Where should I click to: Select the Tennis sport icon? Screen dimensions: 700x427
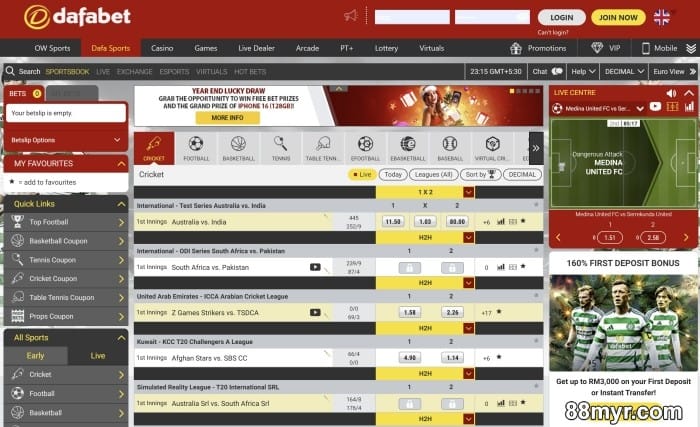280,148
